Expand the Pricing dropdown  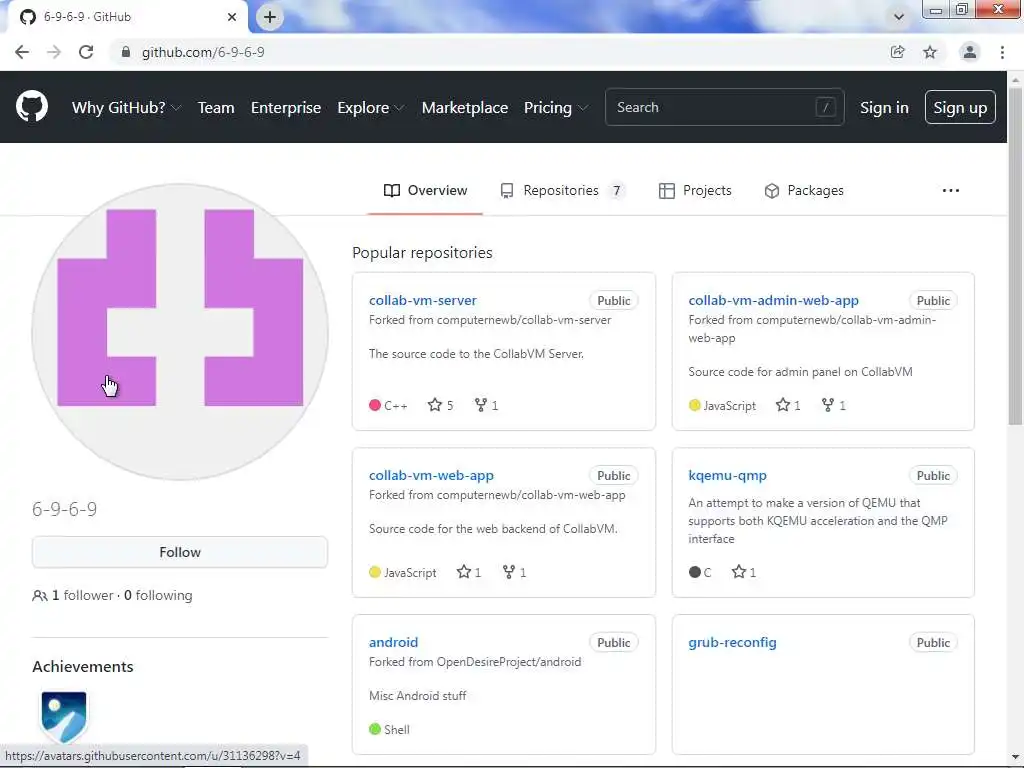coord(555,108)
